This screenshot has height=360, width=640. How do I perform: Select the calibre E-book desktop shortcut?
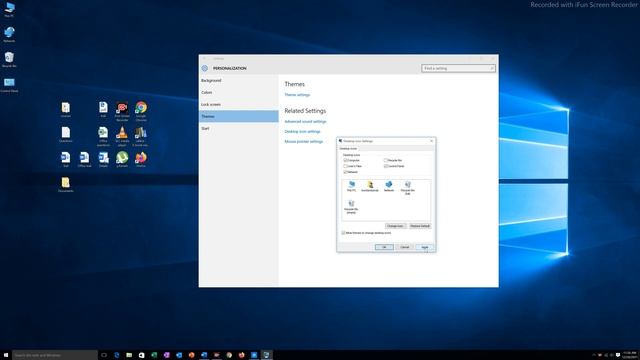pos(141,136)
